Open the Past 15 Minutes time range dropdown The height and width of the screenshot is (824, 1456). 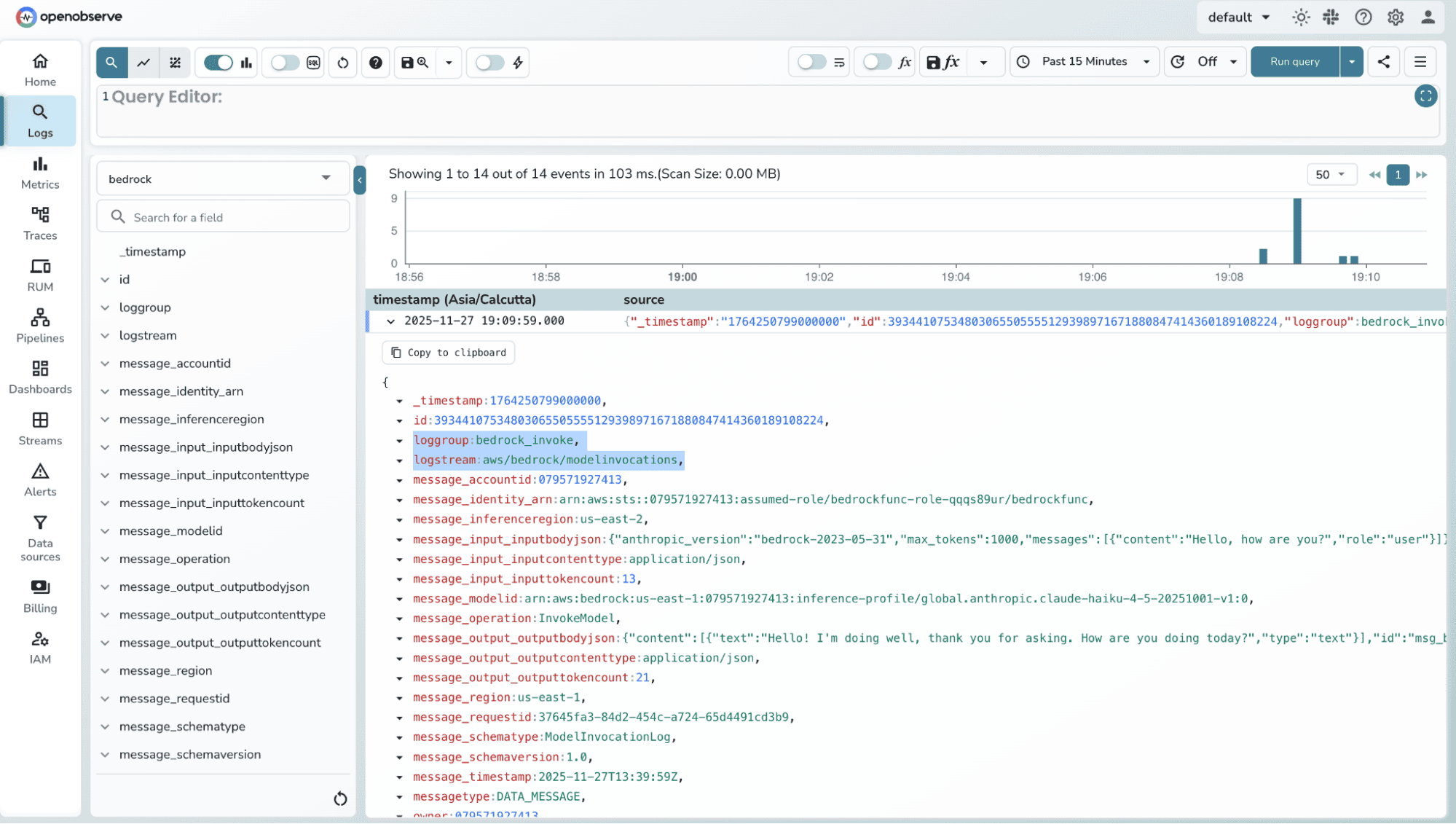coord(1084,61)
